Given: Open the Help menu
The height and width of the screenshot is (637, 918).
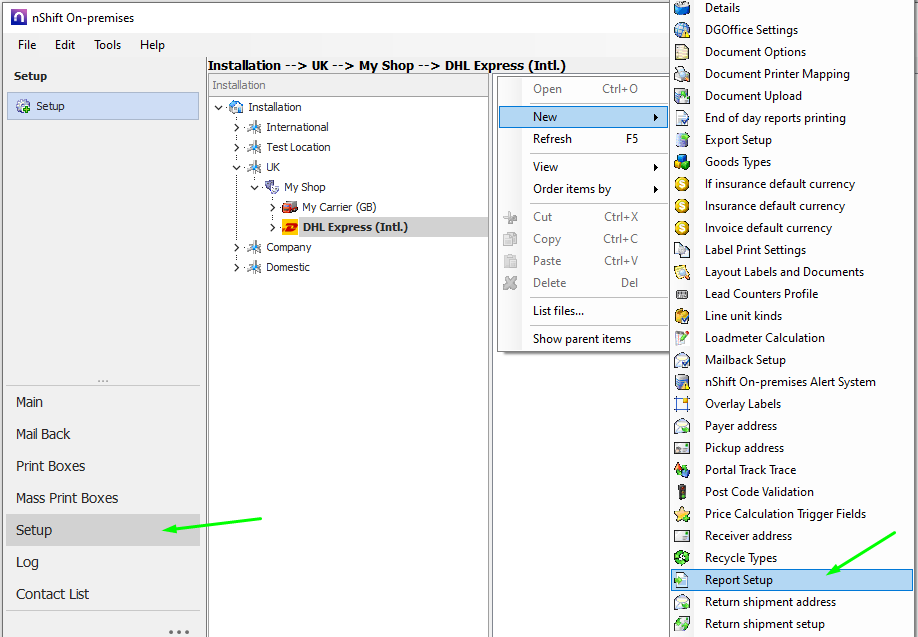Looking at the screenshot, I should click(x=152, y=45).
